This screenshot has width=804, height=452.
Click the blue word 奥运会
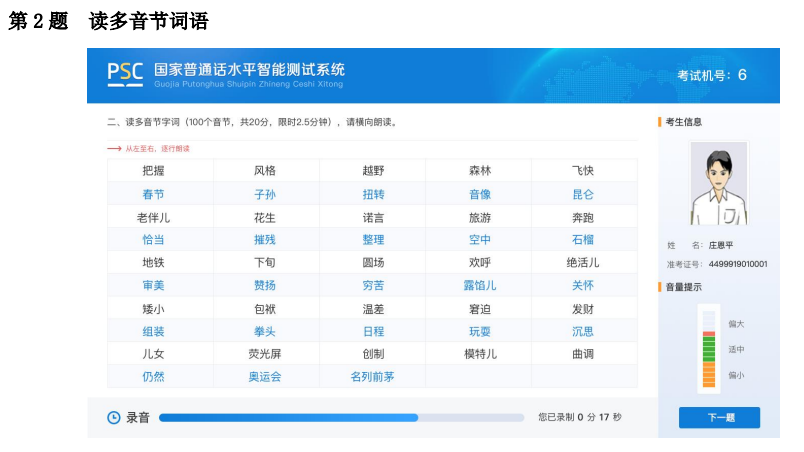[265, 377]
